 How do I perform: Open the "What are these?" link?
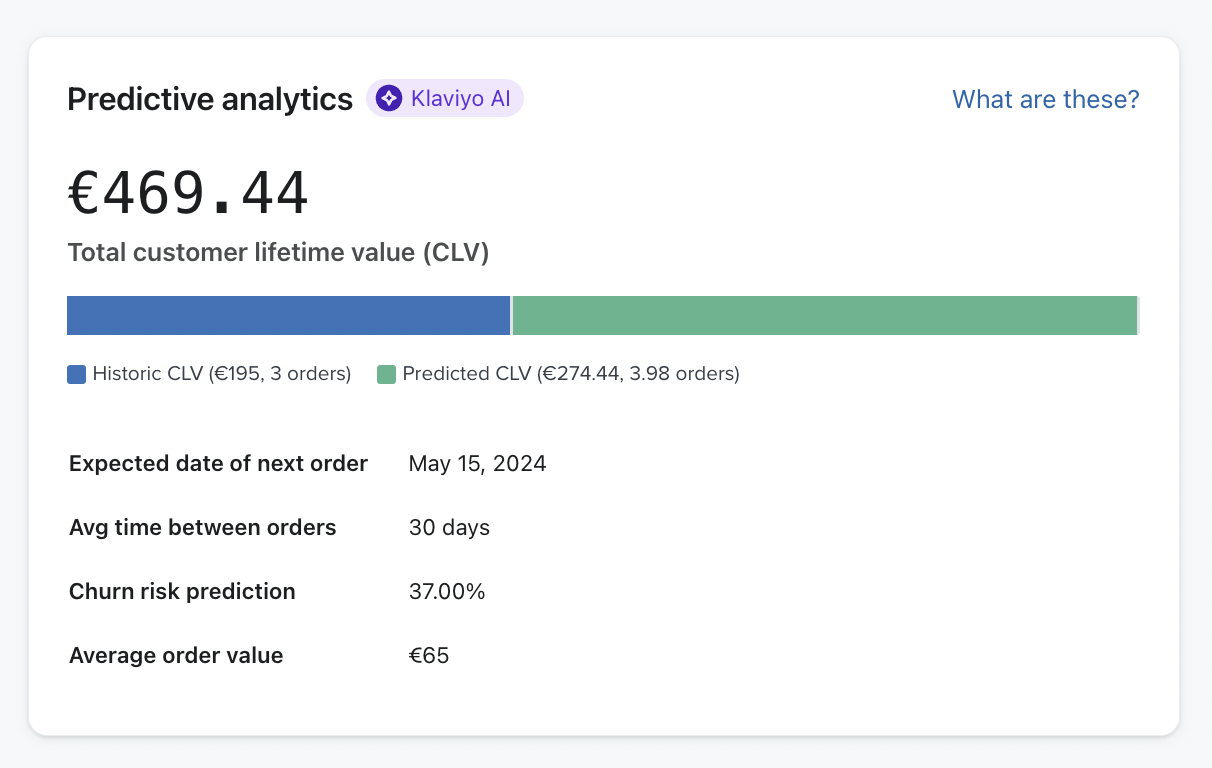(1045, 99)
